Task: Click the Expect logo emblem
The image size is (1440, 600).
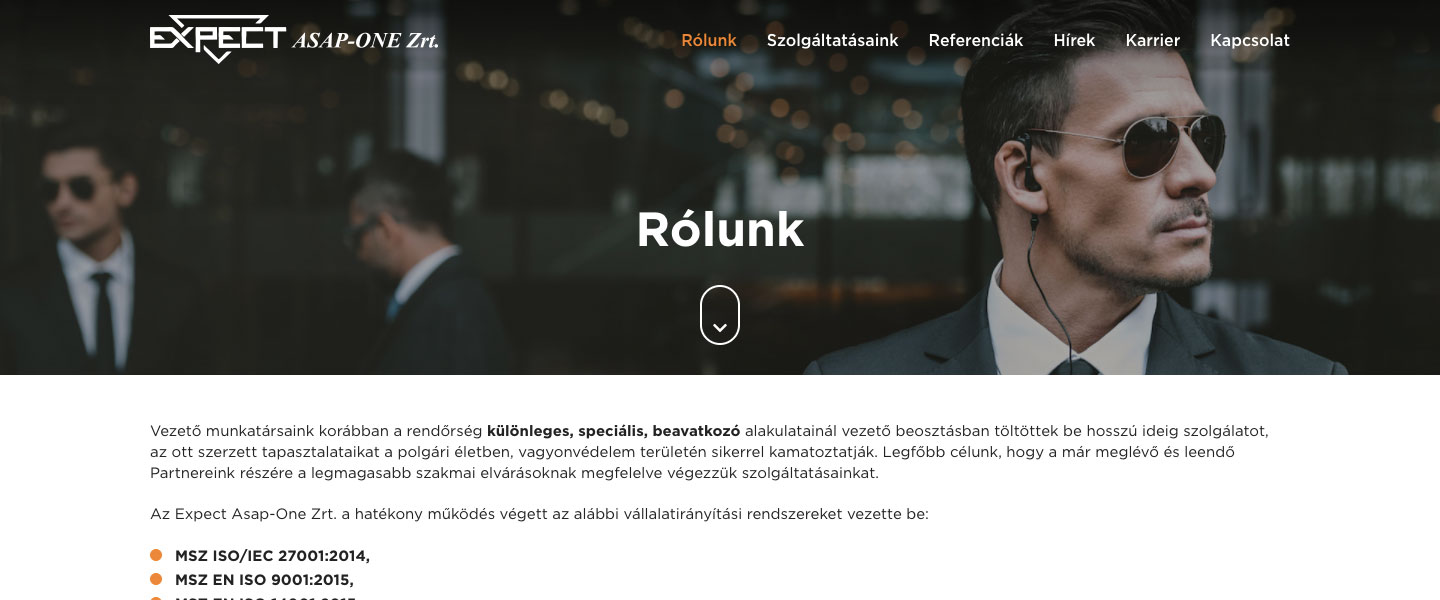Action: click(218, 39)
